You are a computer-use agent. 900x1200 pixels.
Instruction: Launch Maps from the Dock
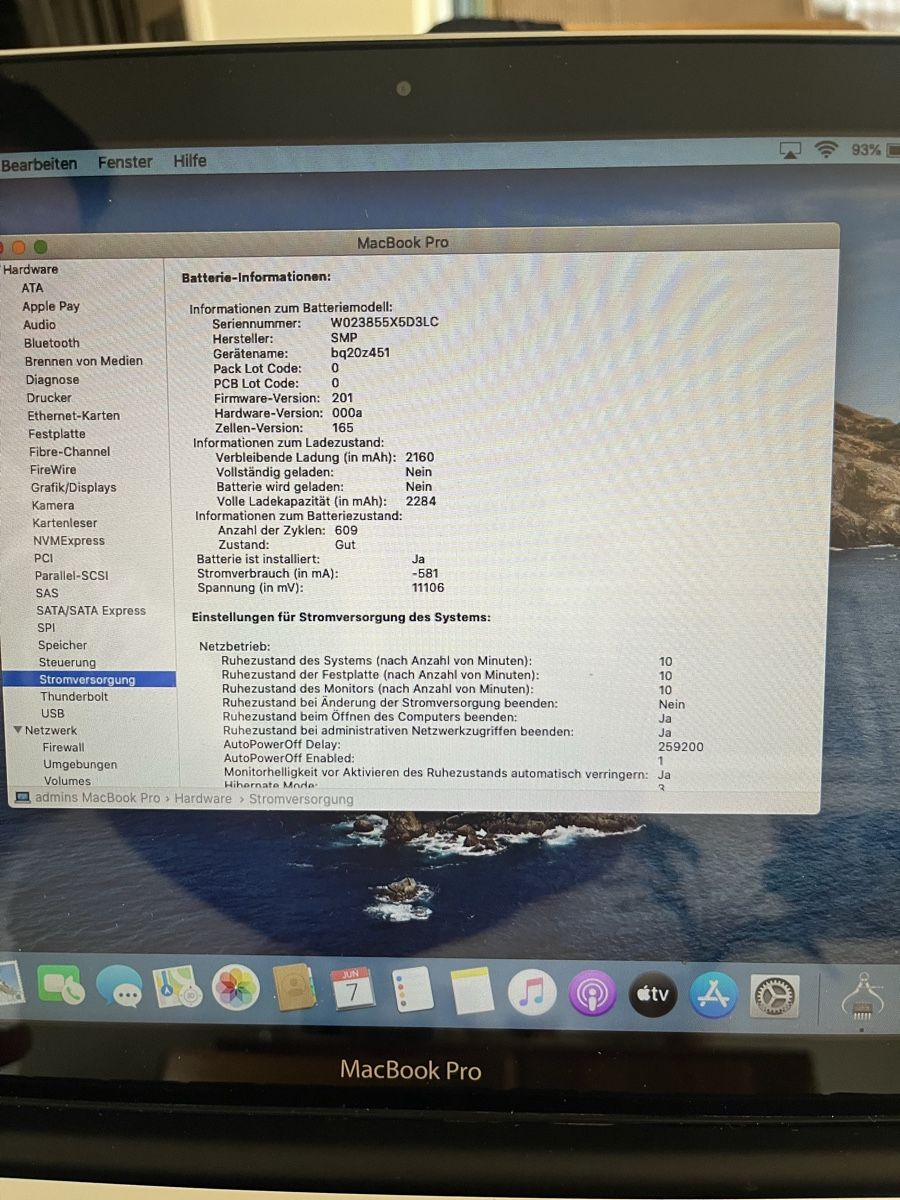click(x=178, y=989)
